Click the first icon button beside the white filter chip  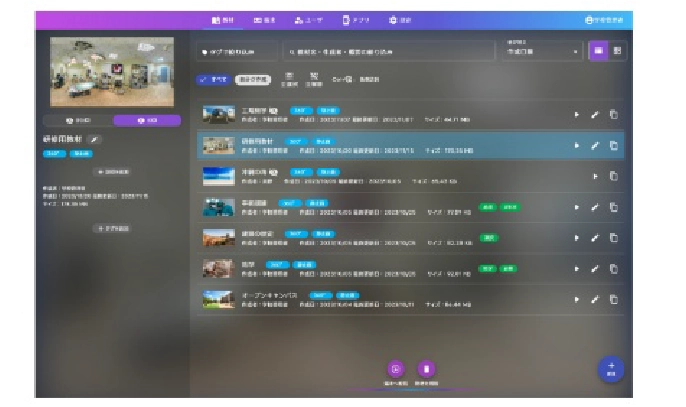pyautogui.click(x=289, y=80)
